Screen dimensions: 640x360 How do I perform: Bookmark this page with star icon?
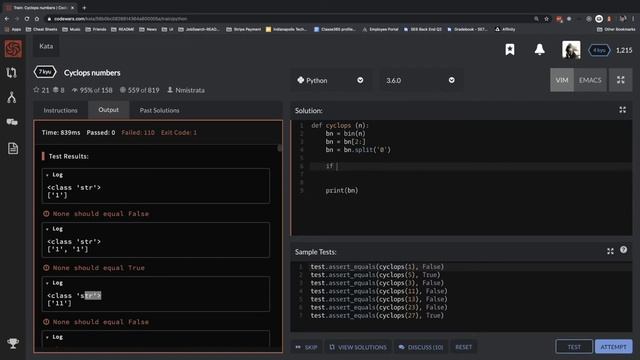coord(546,19)
